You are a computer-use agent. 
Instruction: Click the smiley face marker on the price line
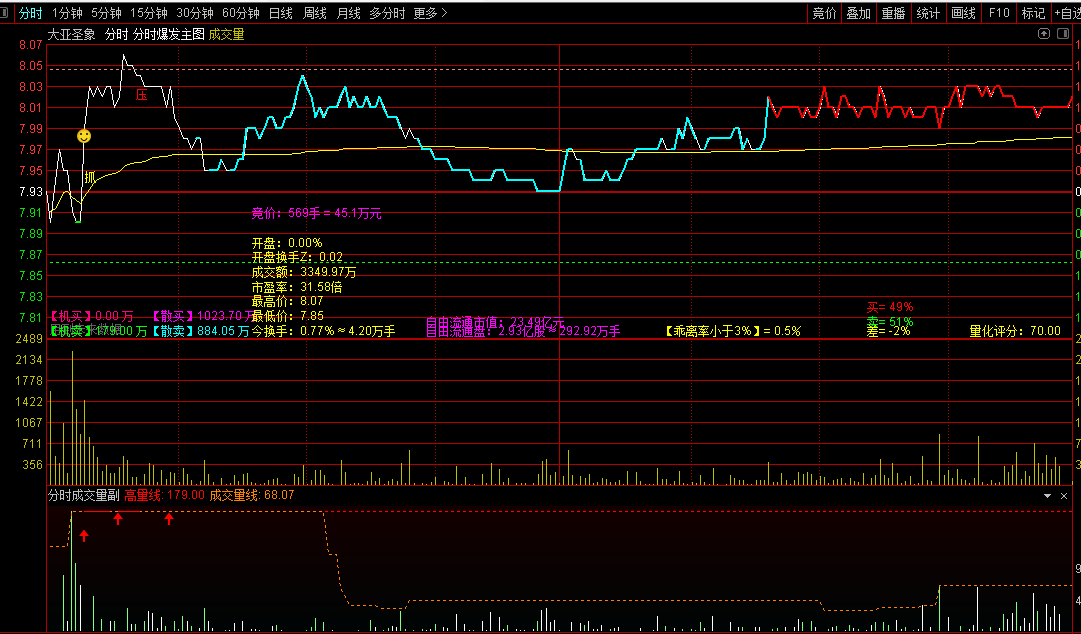[83, 136]
